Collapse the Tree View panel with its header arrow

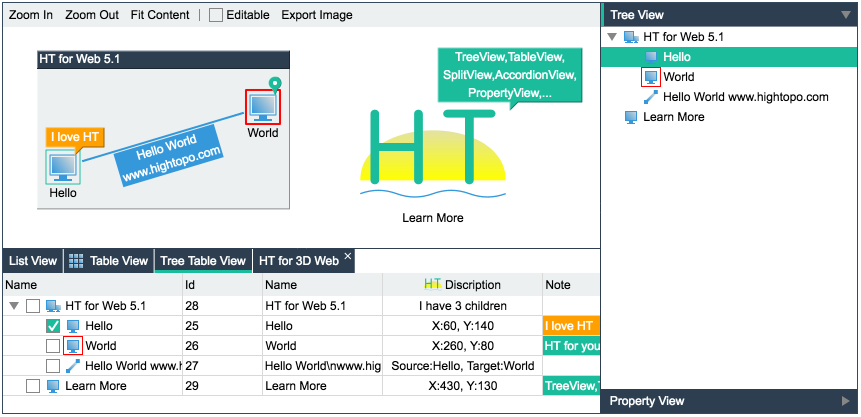pyautogui.click(x=846, y=15)
